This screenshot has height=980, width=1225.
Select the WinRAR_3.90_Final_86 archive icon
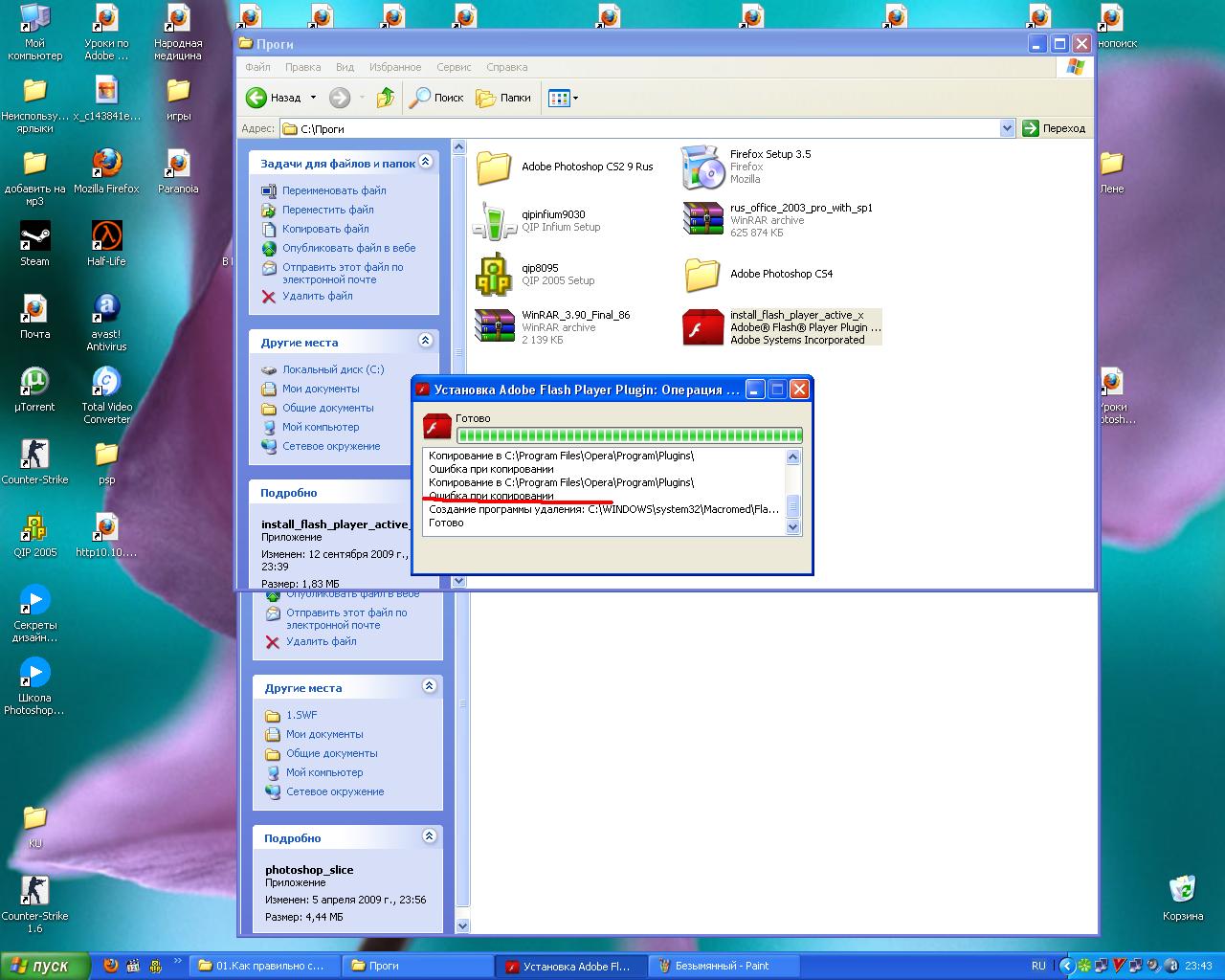point(495,326)
